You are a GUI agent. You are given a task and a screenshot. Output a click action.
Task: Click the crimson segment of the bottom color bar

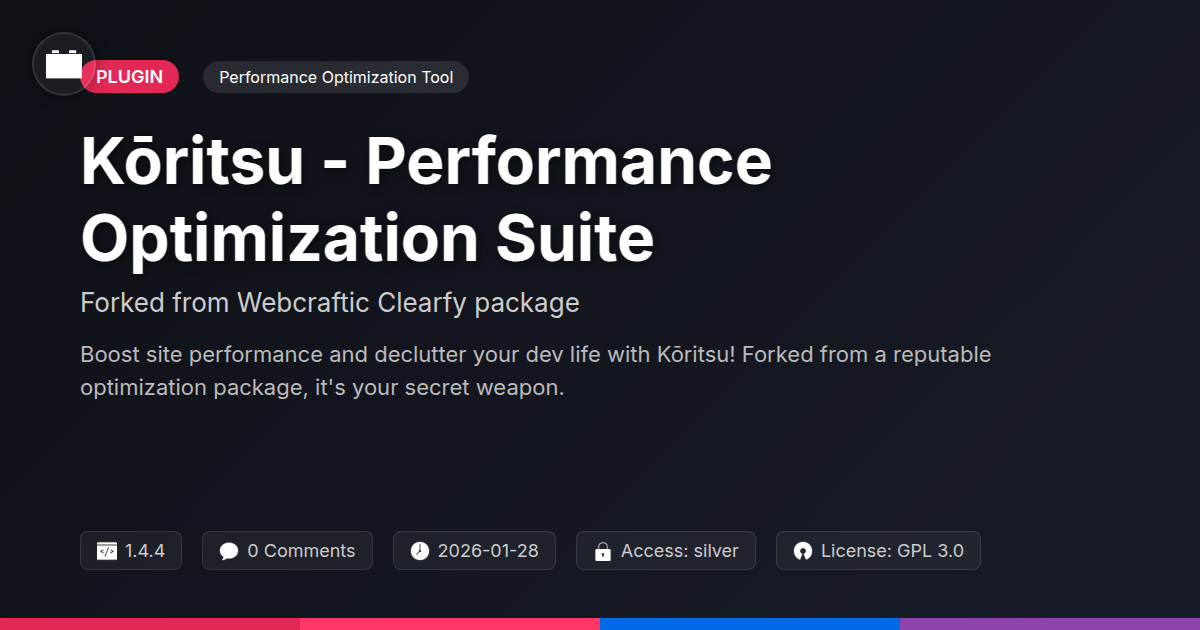150,624
